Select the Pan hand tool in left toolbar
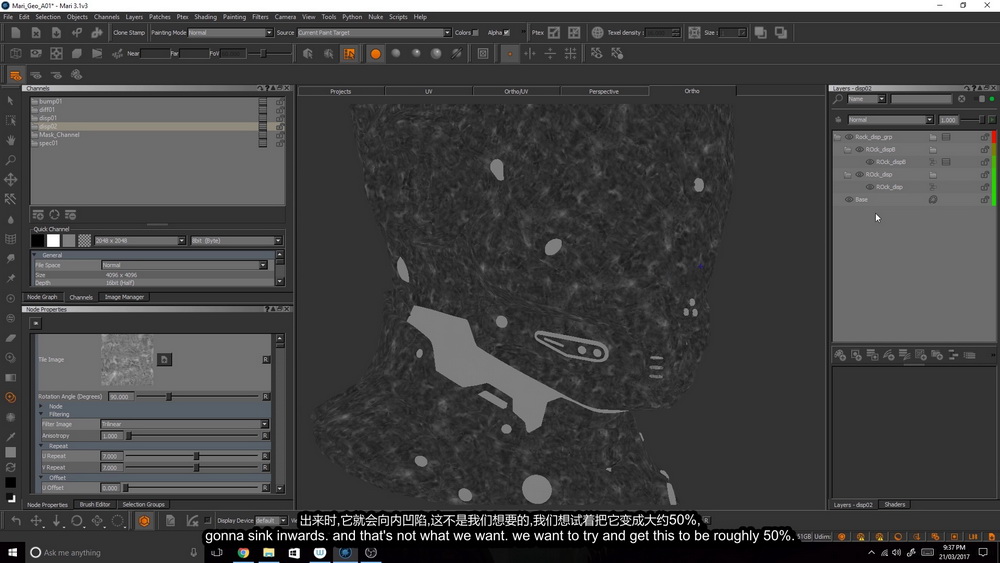Viewport: 1000px width, 563px height. pos(10,140)
